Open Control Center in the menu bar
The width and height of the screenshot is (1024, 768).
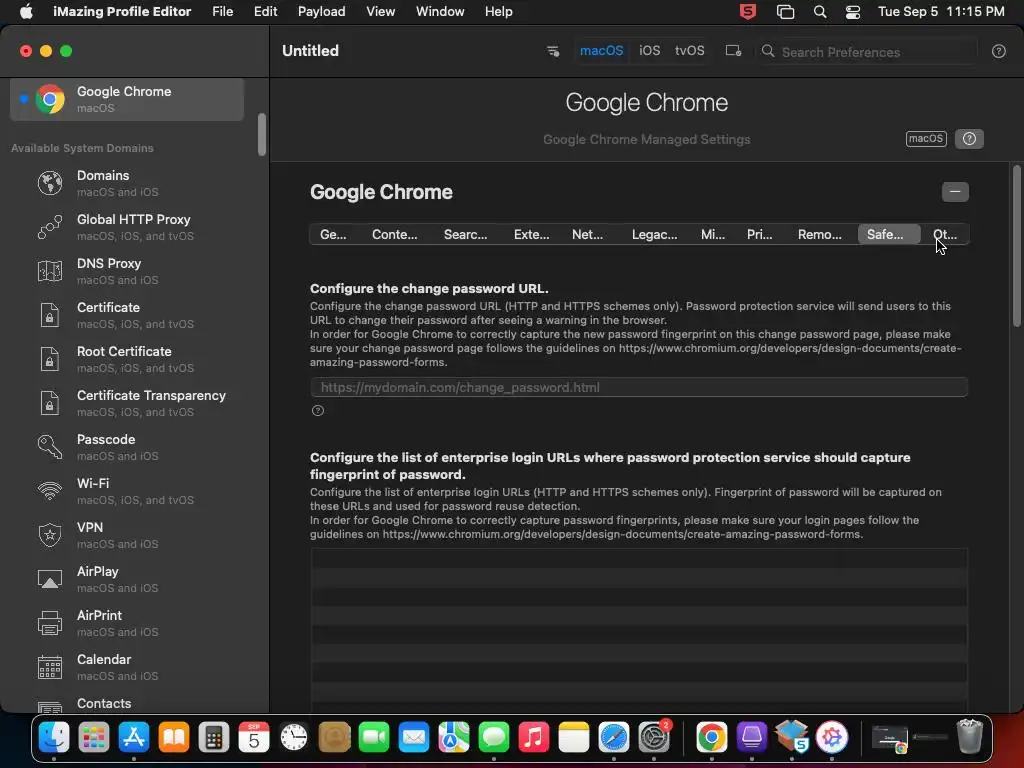(x=852, y=12)
